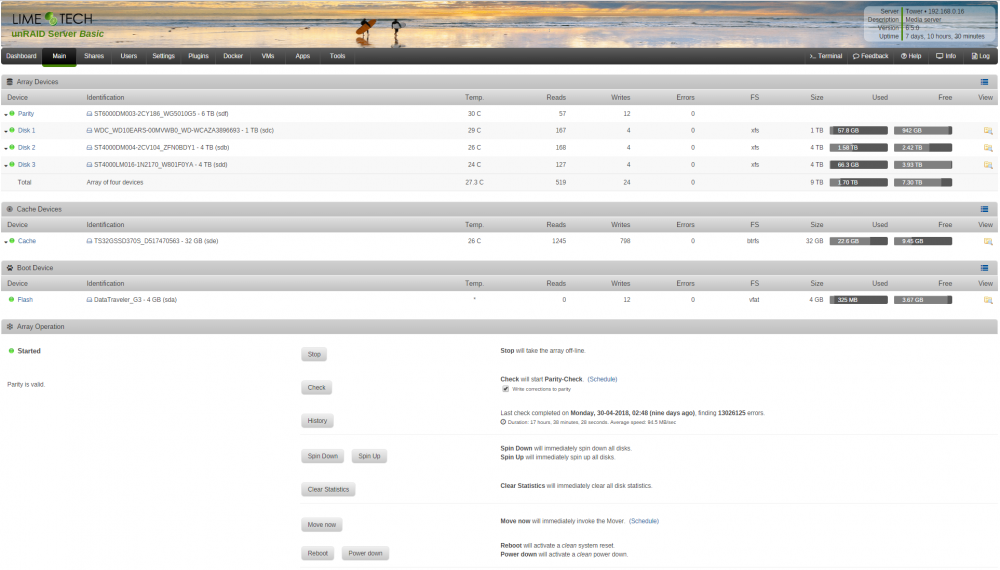Clear Statistics button
This screenshot has height=570, width=1000.
[328, 490]
